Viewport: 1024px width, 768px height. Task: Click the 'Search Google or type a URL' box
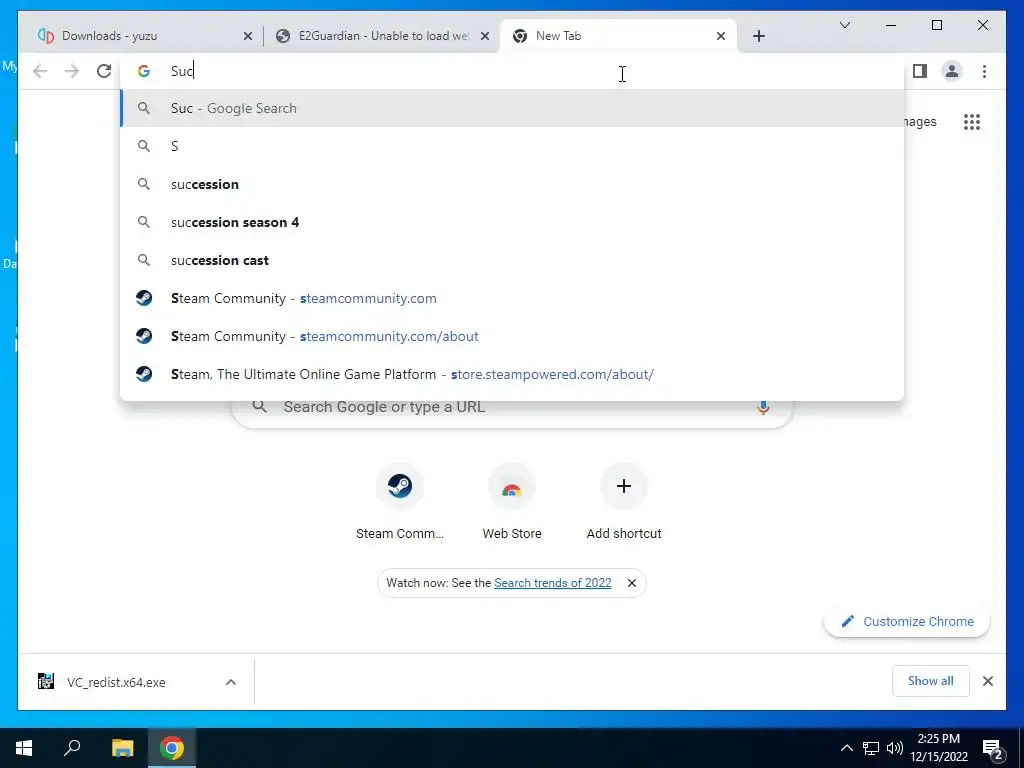pyautogui.click(x=512, y=407)
